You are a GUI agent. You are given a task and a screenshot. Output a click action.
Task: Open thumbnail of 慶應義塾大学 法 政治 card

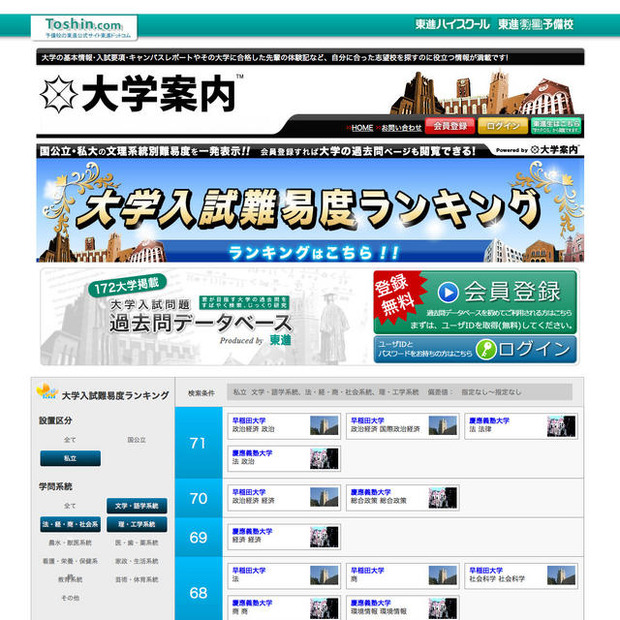point(324,458)
